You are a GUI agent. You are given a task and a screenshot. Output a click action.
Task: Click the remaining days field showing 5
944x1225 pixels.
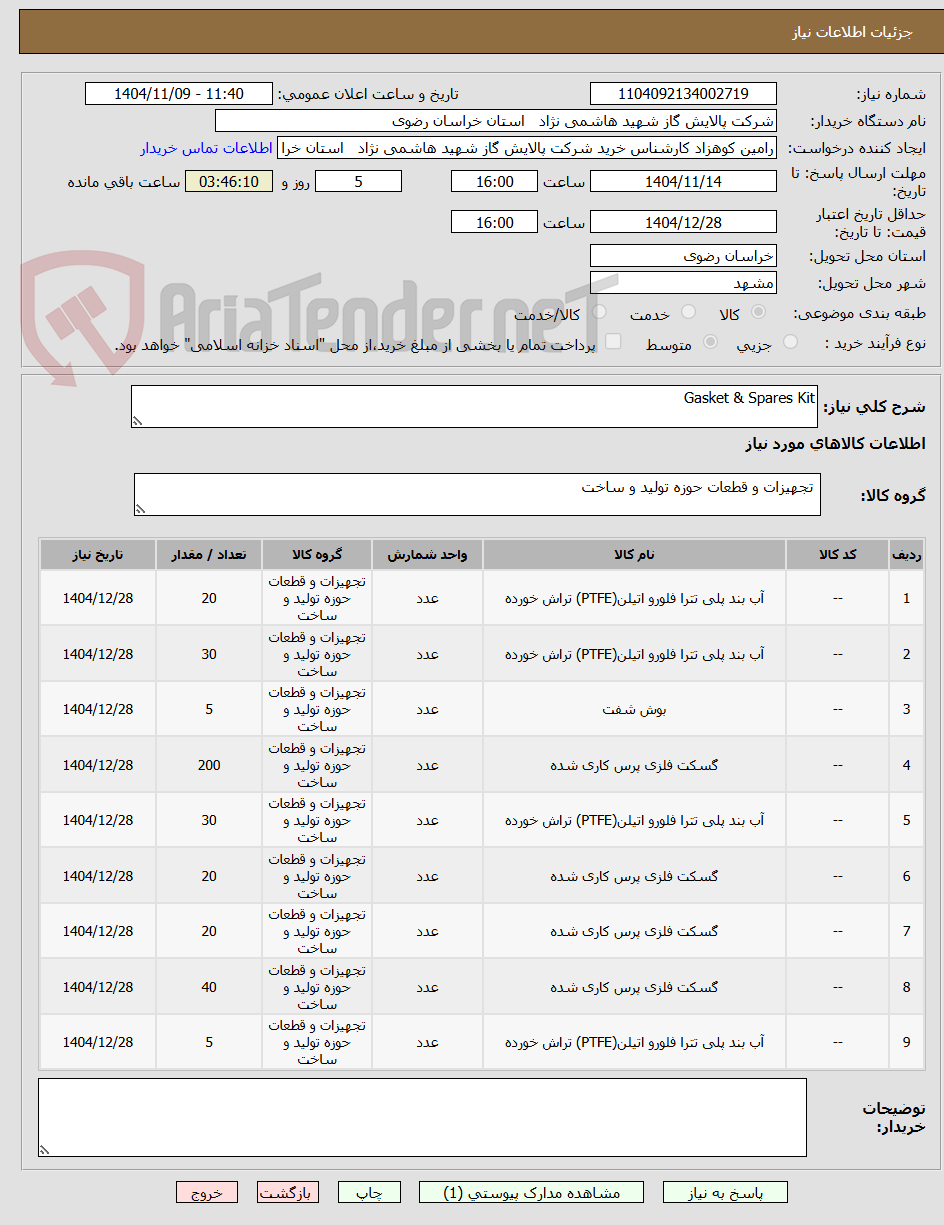pos(358,181)
